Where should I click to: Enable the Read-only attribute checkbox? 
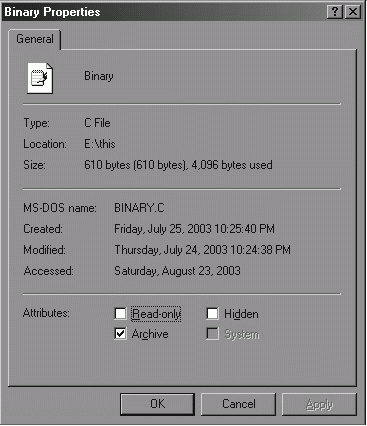coord(120,313)
